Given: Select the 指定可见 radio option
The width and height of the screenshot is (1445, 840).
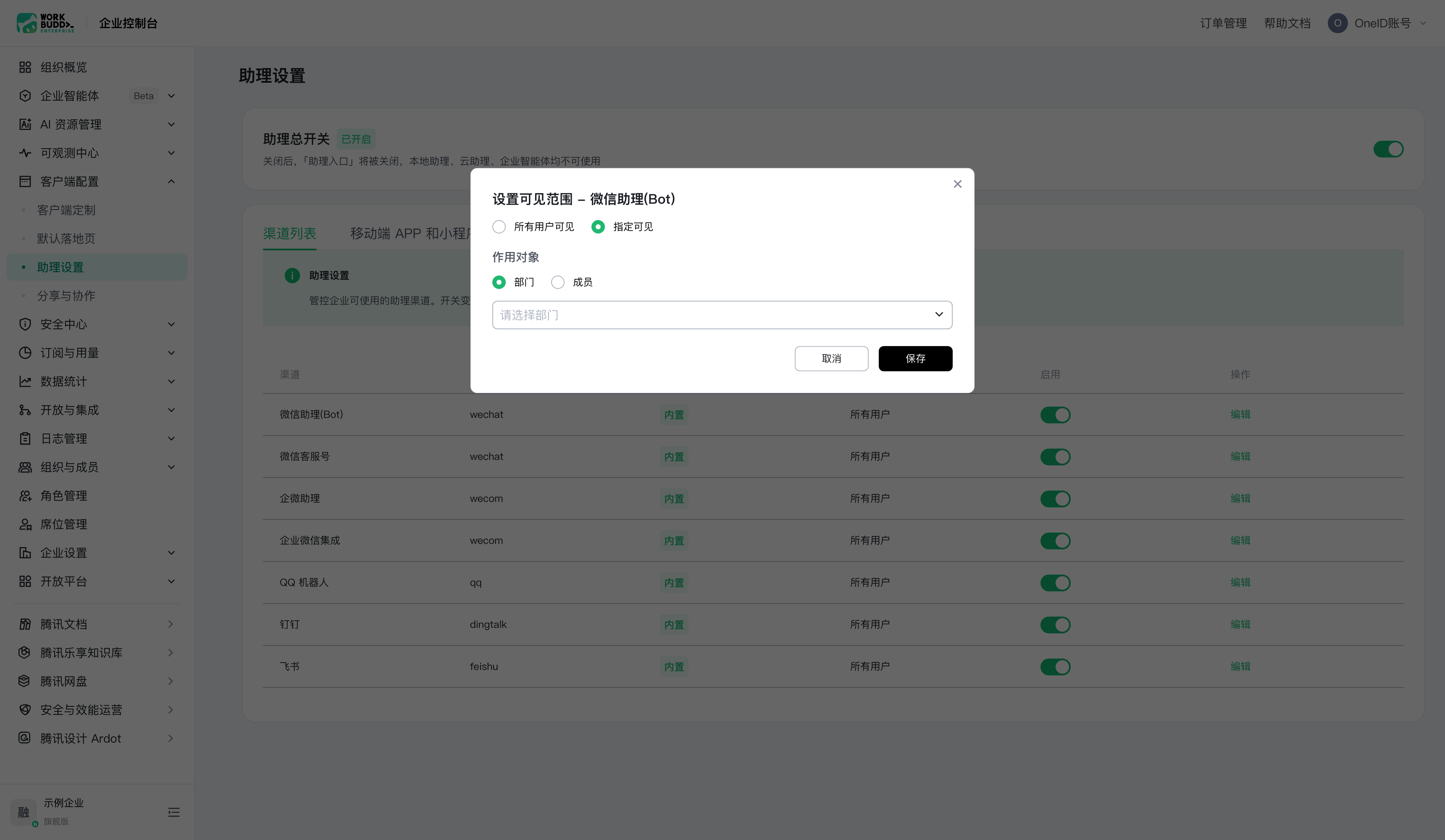Looking at the screenshot, I should (x=598, y=226).
